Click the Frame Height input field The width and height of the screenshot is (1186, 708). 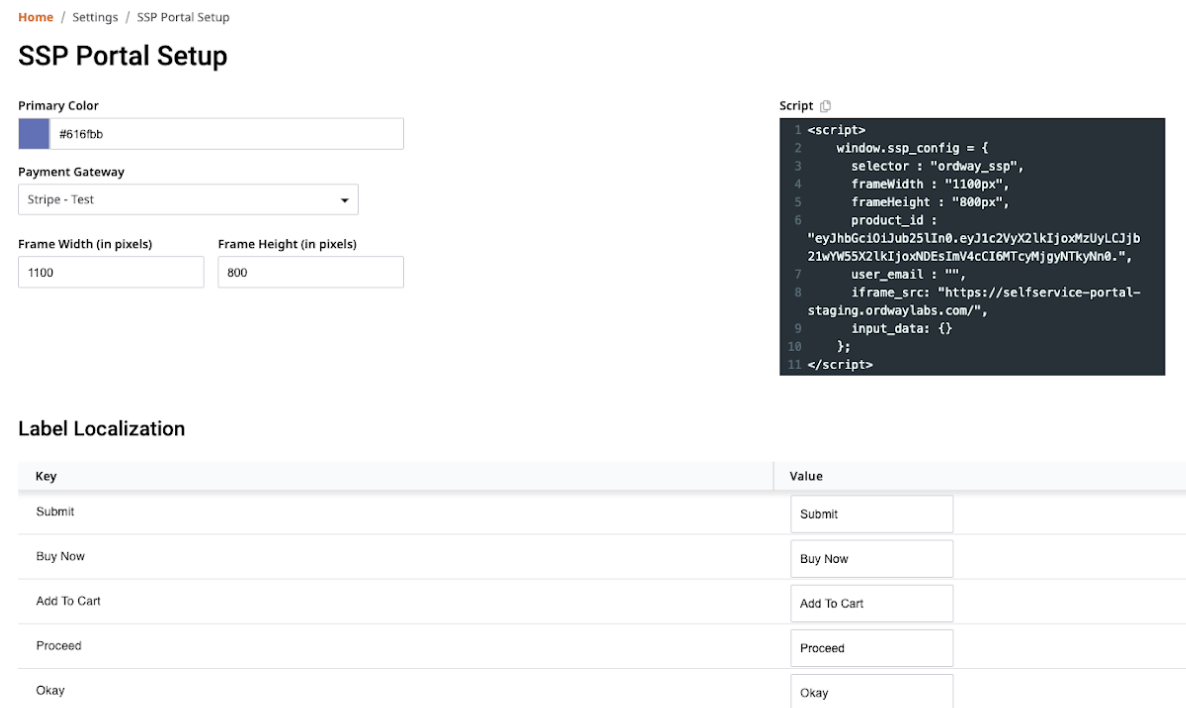(311, 272)
